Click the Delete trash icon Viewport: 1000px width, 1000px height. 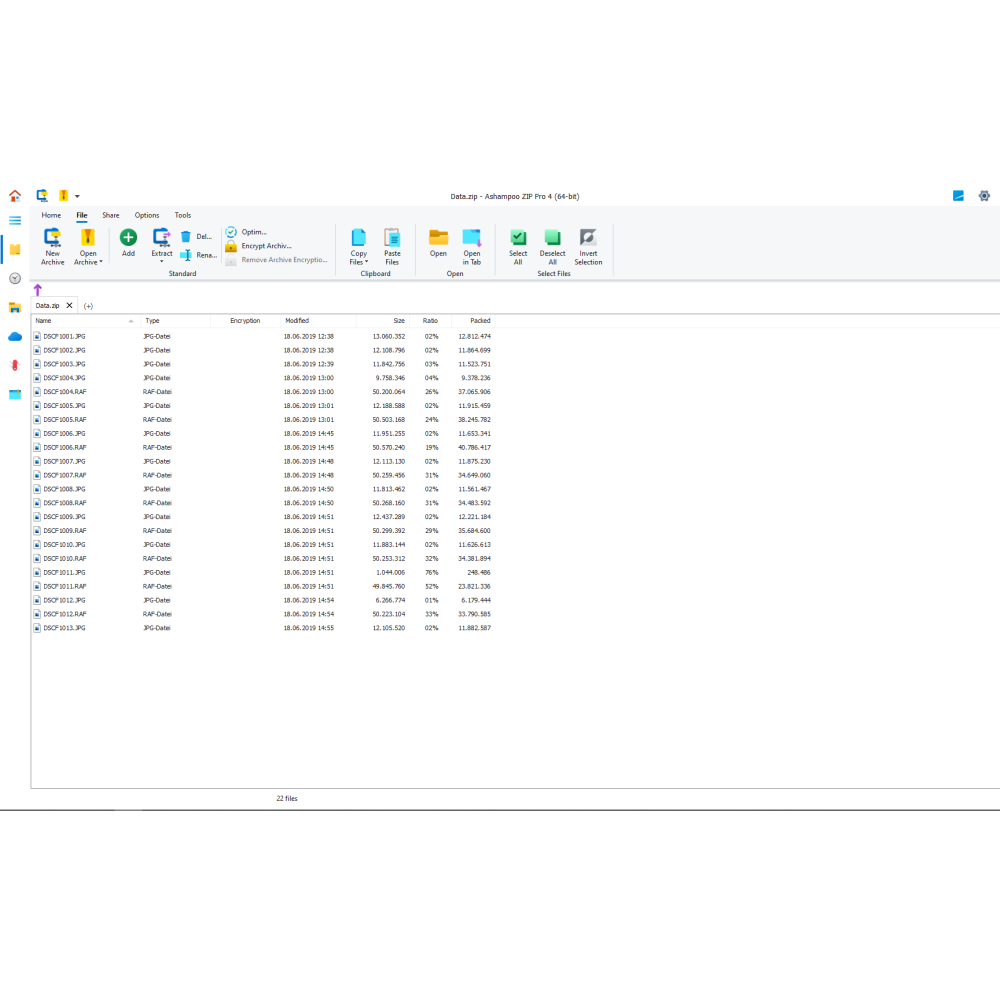click(x=186, y=237)
